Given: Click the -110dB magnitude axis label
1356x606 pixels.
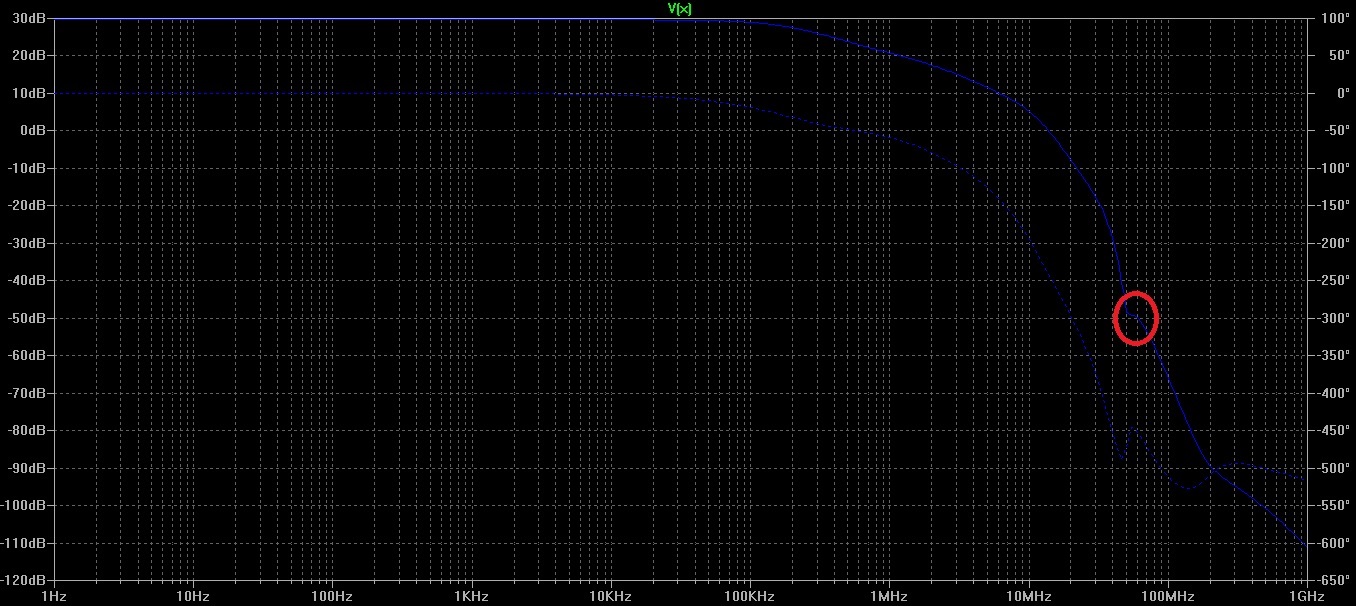Looking at the screenshot, I should point(25,543).
